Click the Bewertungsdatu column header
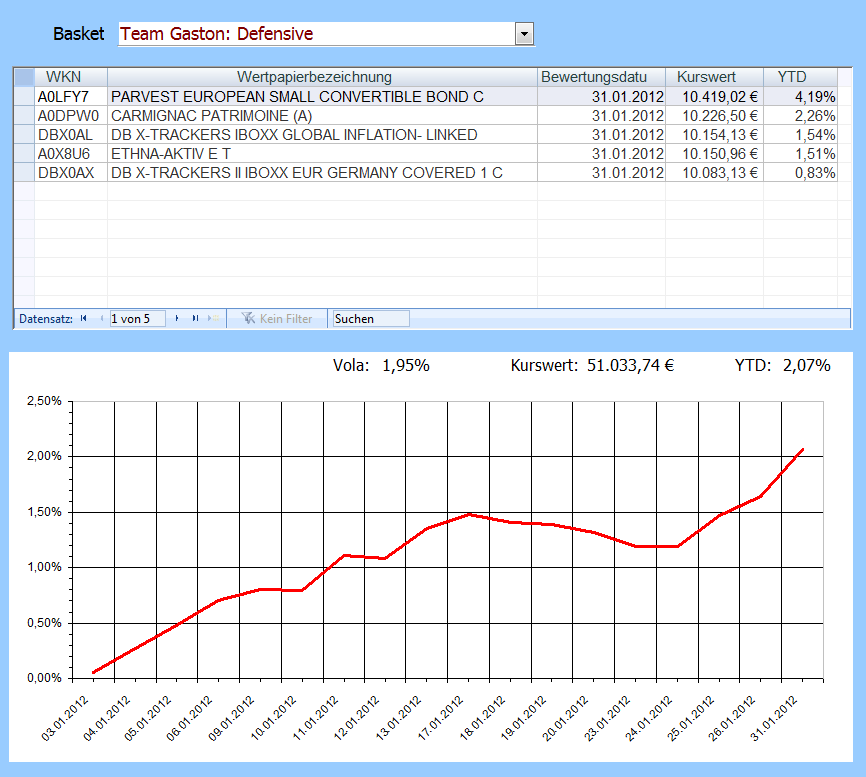 601,77
